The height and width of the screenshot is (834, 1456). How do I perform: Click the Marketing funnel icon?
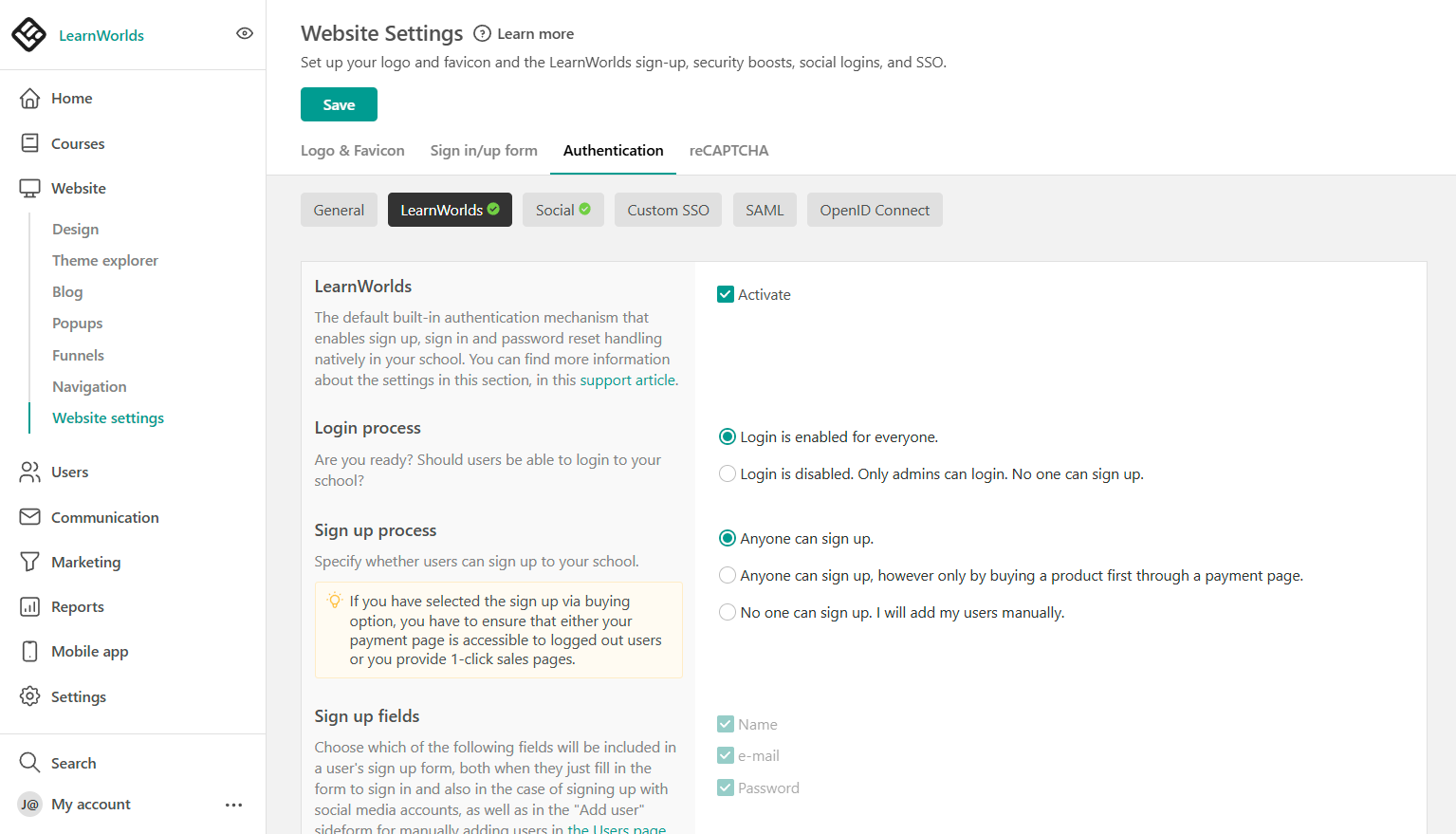(30, 562)
